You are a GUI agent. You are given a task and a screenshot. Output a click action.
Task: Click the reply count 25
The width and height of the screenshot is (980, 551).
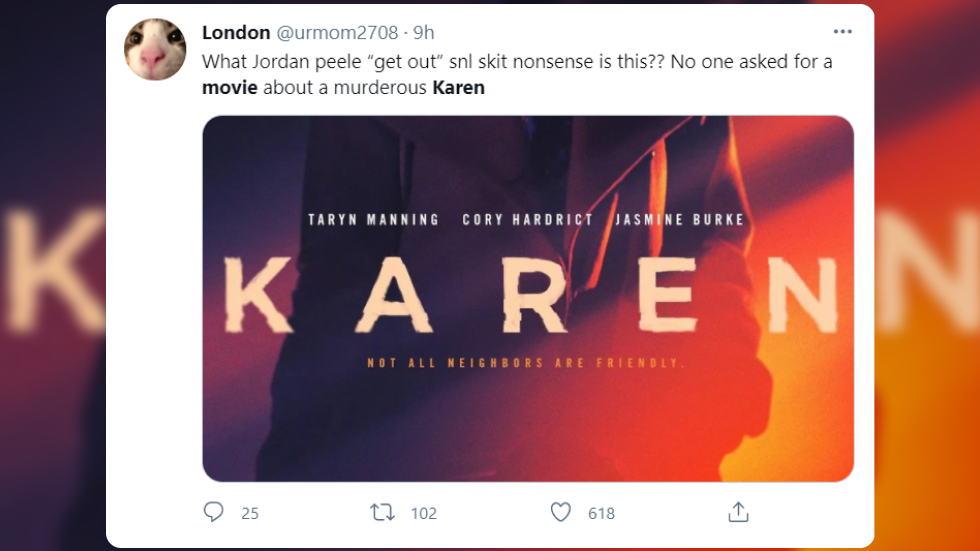tap(250, 513)
